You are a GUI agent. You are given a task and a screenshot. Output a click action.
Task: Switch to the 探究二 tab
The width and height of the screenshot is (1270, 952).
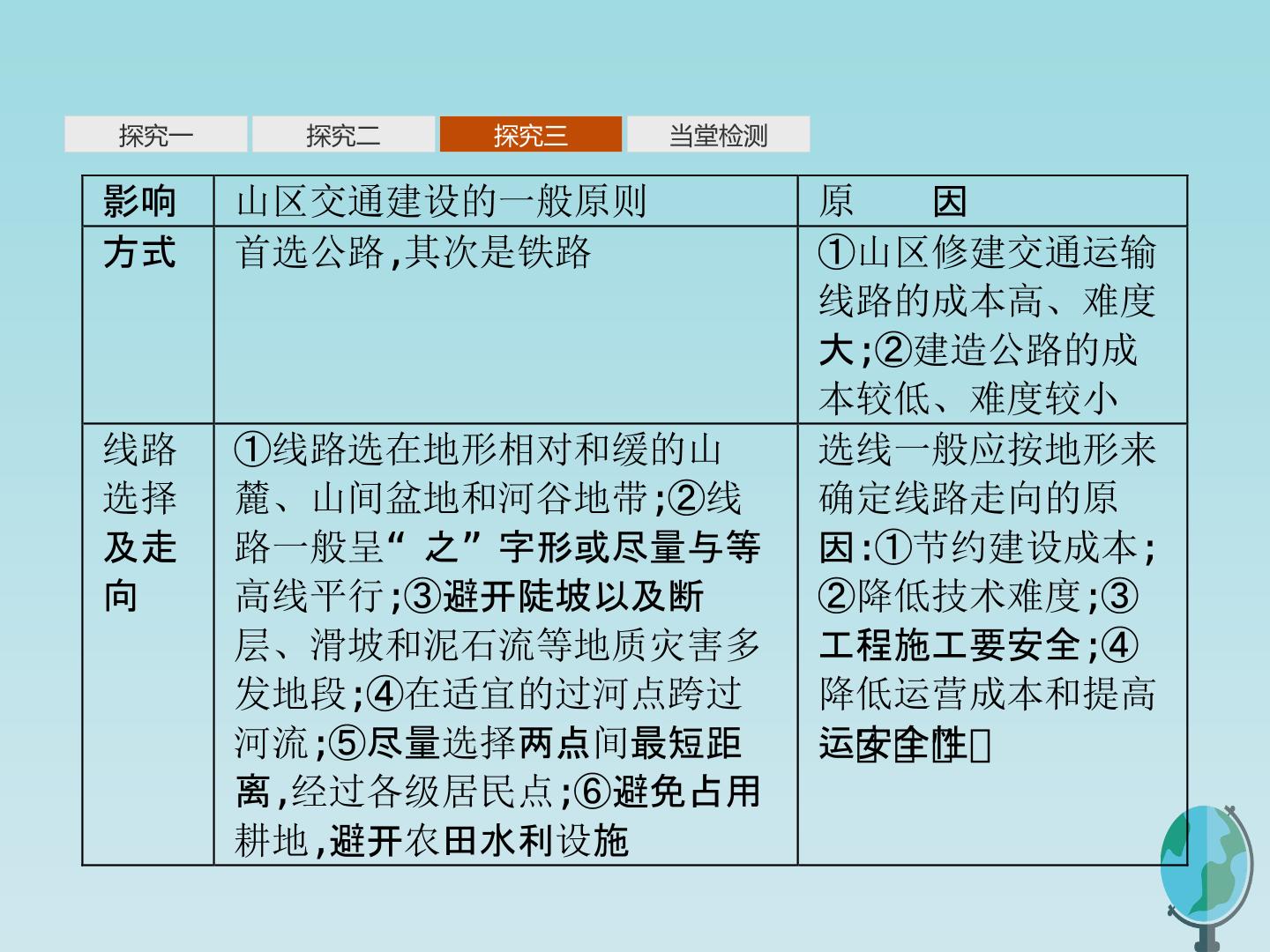click(x=343, y=135)
